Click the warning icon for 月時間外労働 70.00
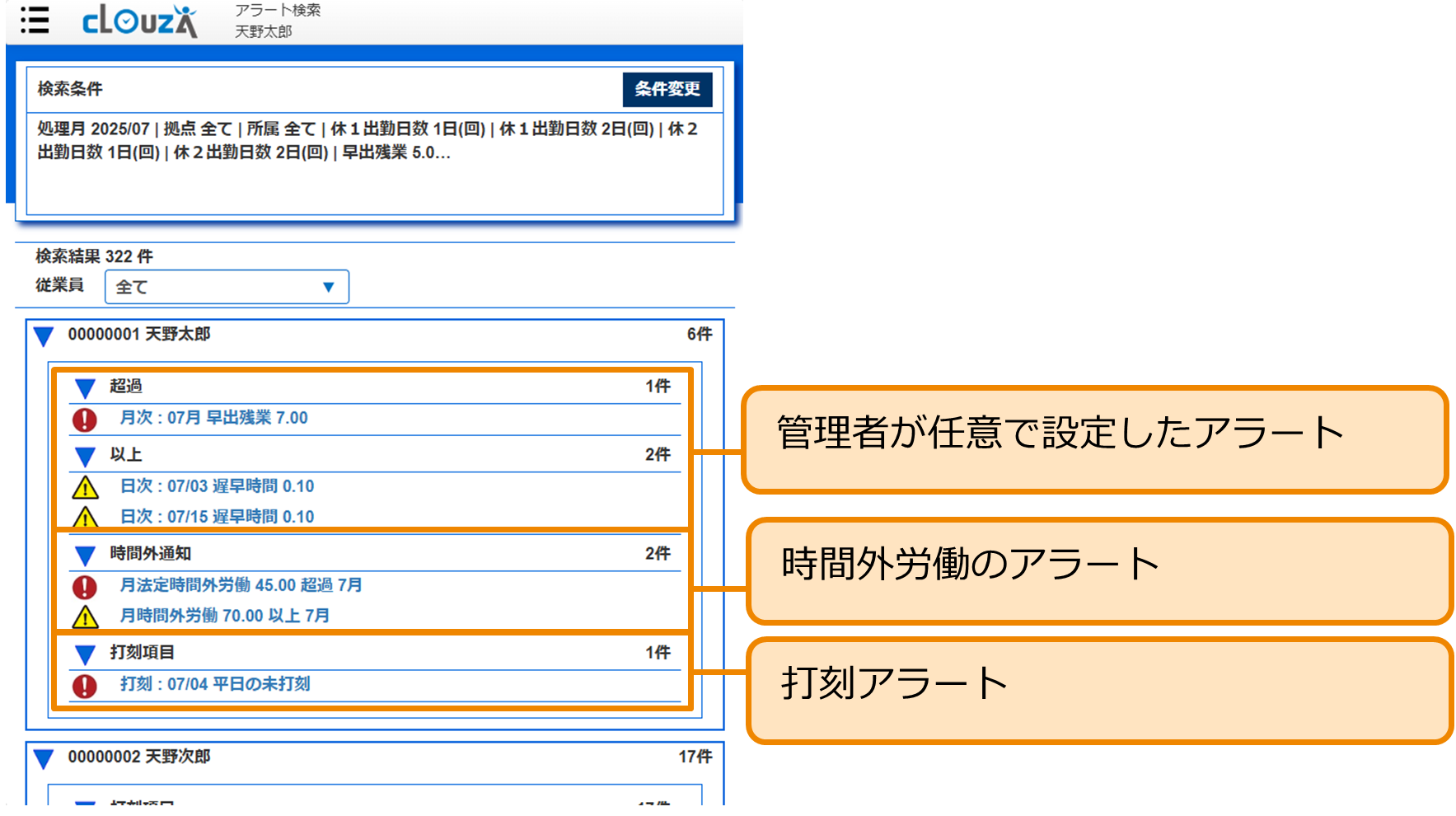This screenshot has width=1456, height=816. coord(83,616)
